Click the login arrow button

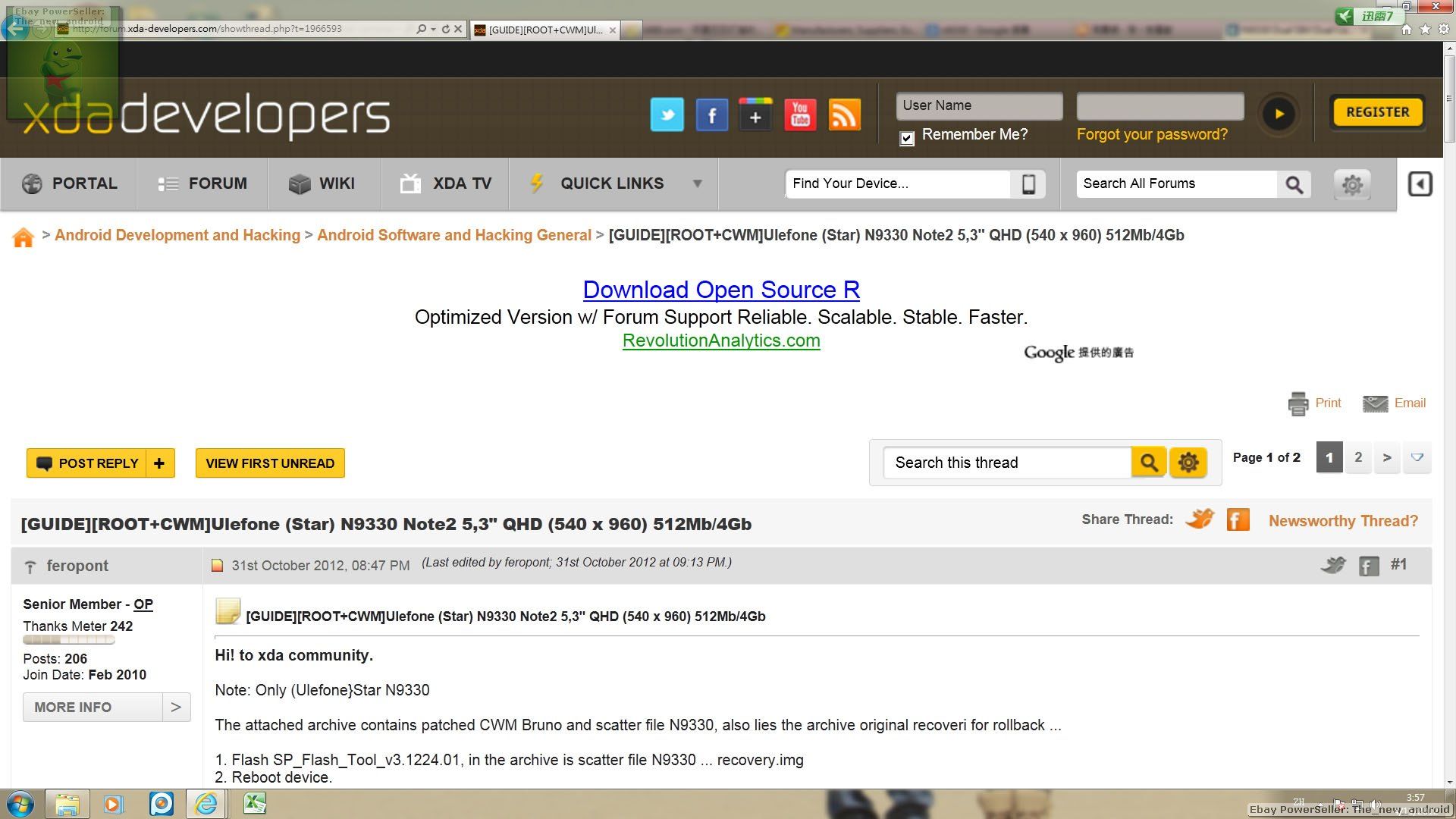(x=1279, y=114)
